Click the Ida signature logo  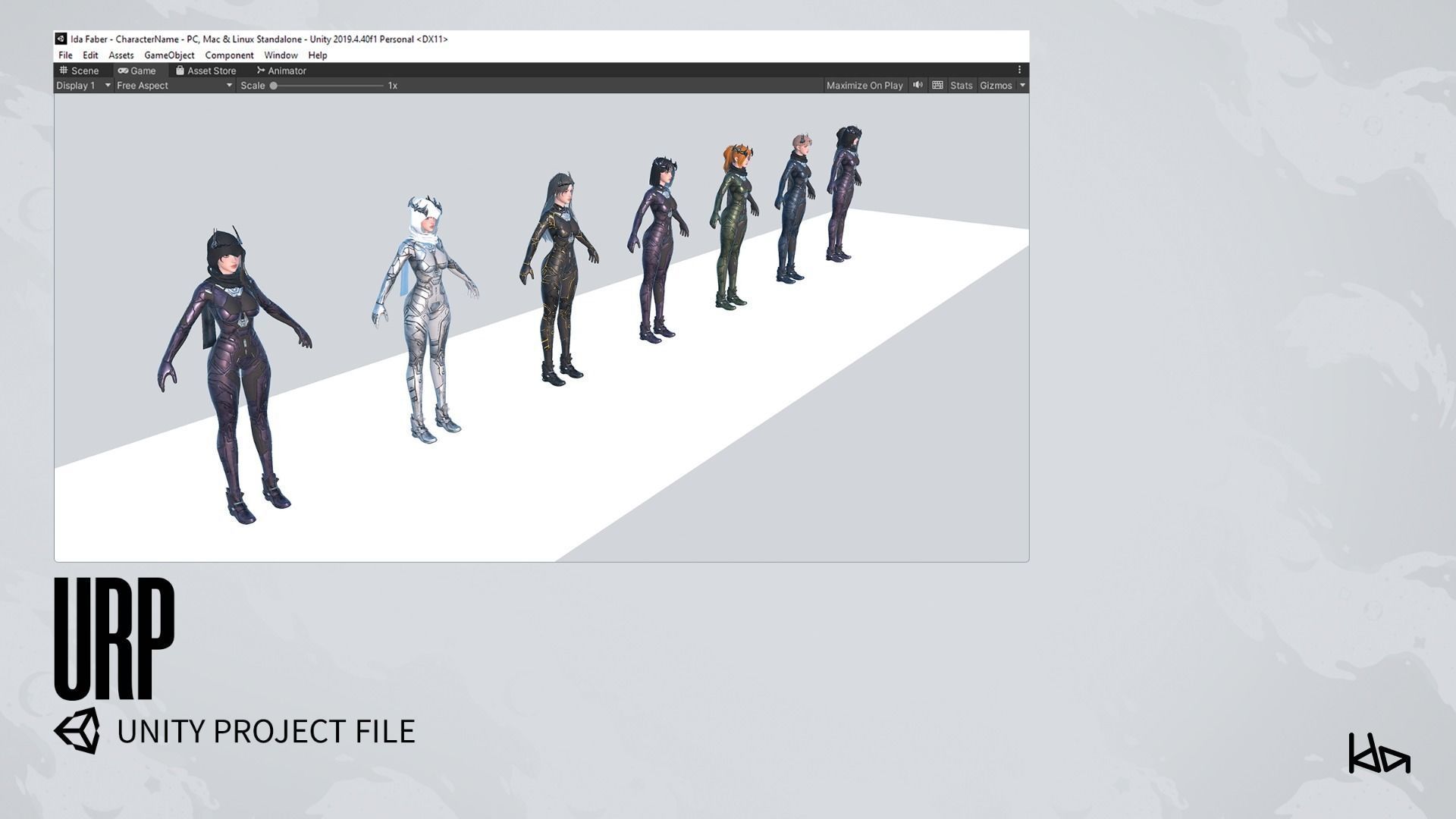coord(1379,754)
